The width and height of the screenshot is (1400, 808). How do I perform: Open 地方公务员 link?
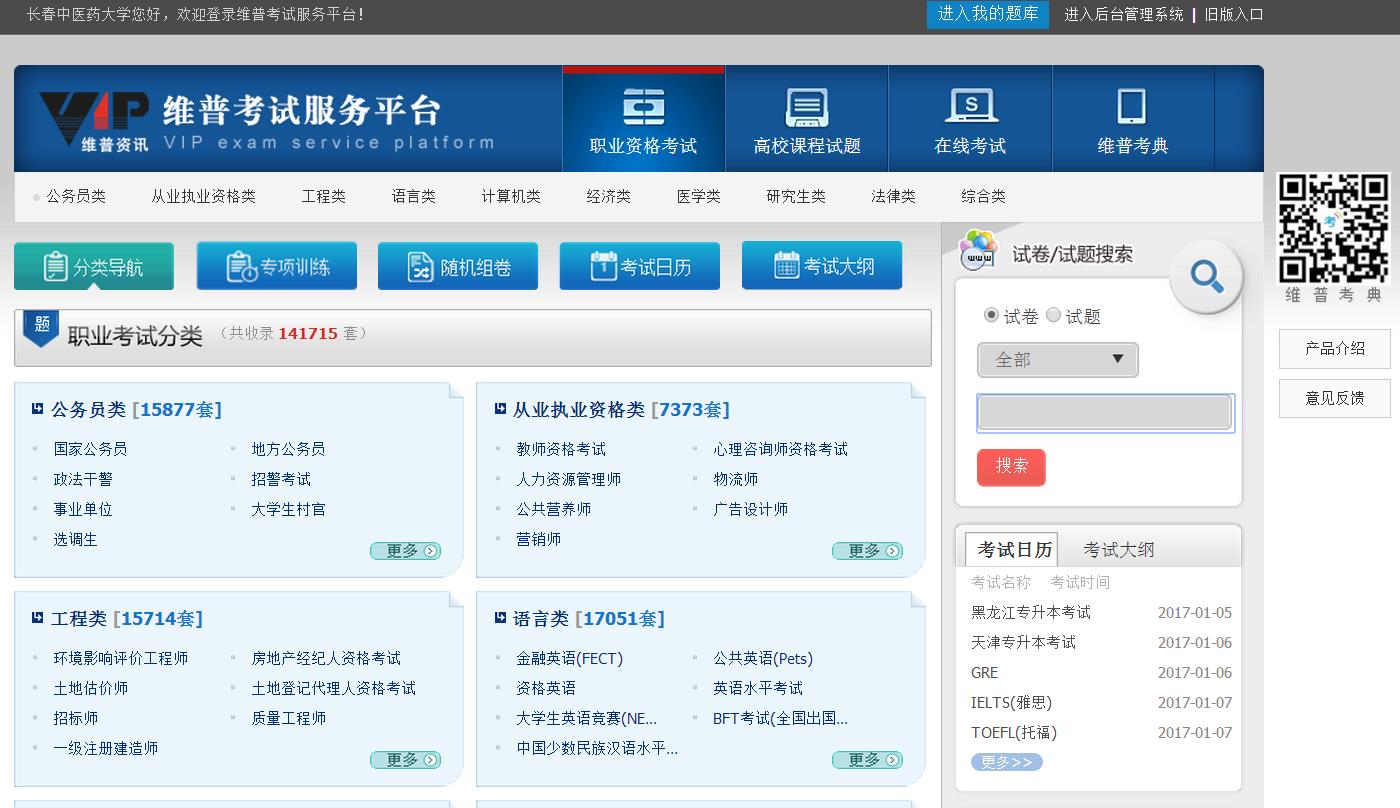(289, 449)
